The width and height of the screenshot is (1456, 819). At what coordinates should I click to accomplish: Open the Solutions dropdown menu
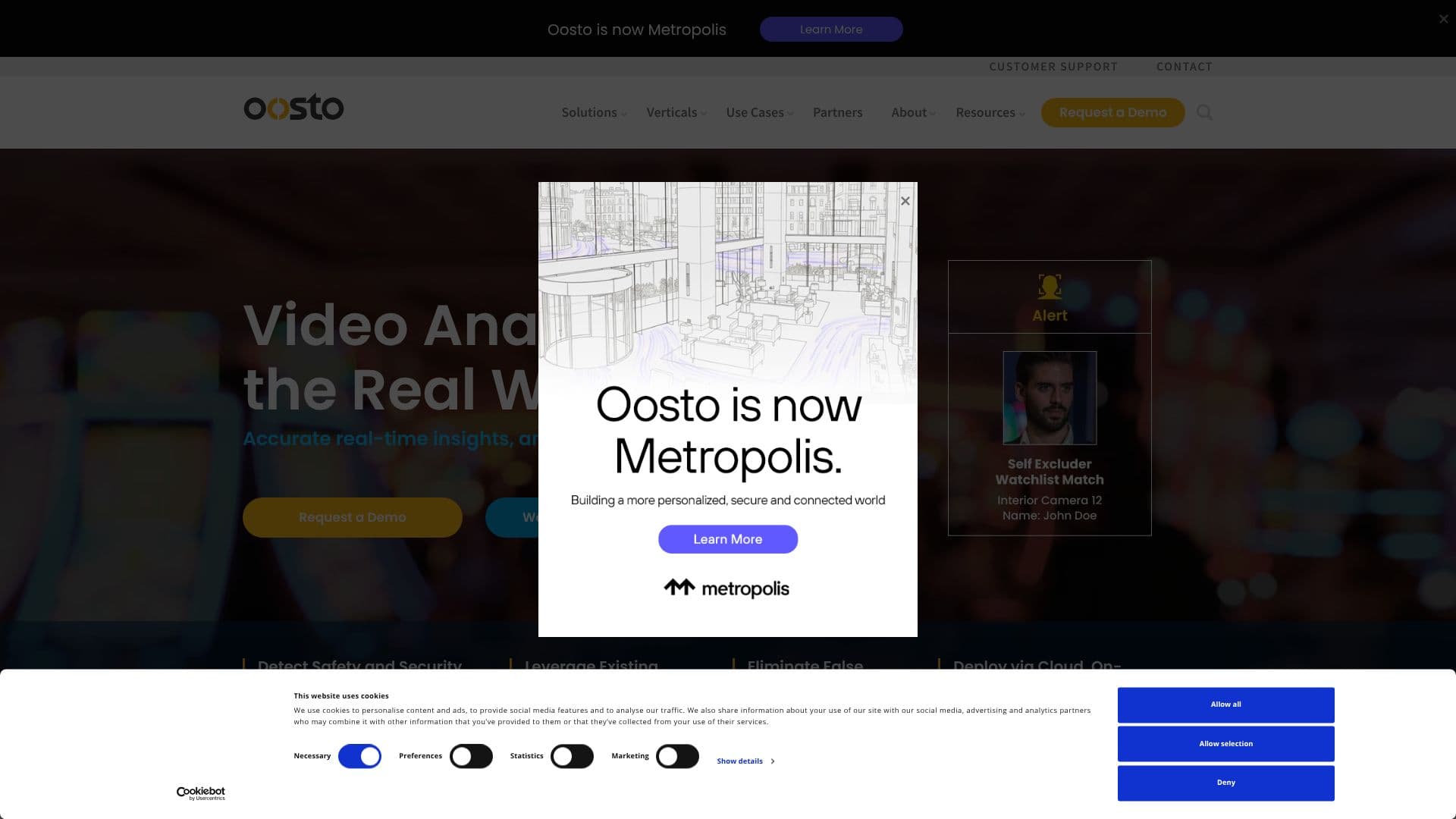click(594, 112)
